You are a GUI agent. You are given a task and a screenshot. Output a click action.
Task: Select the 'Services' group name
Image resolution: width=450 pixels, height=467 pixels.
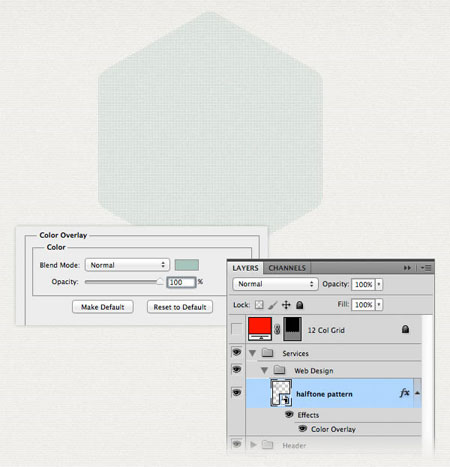(x=295, y=353)
